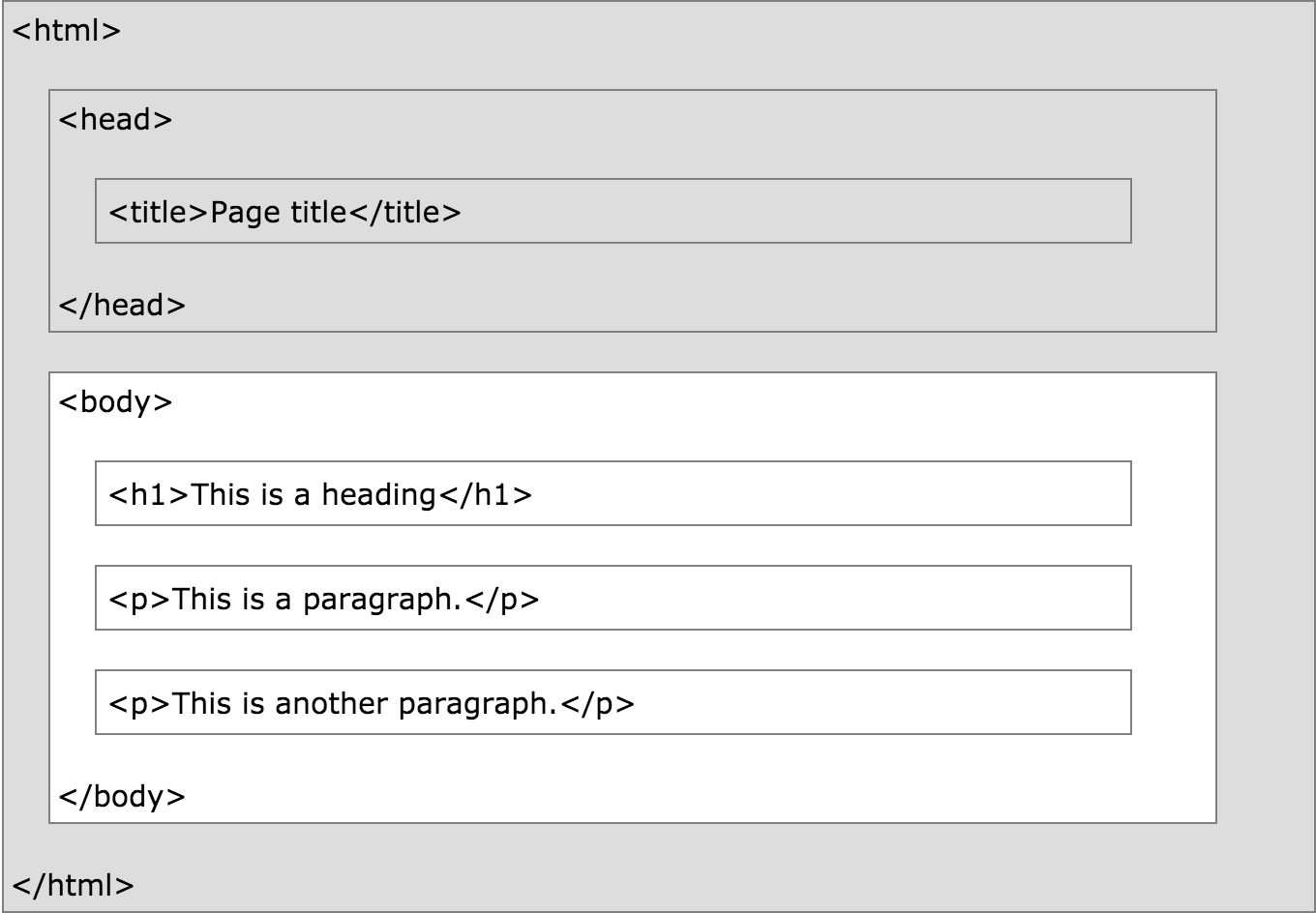Click the opening <title> tag

click(x=159, y=213)
